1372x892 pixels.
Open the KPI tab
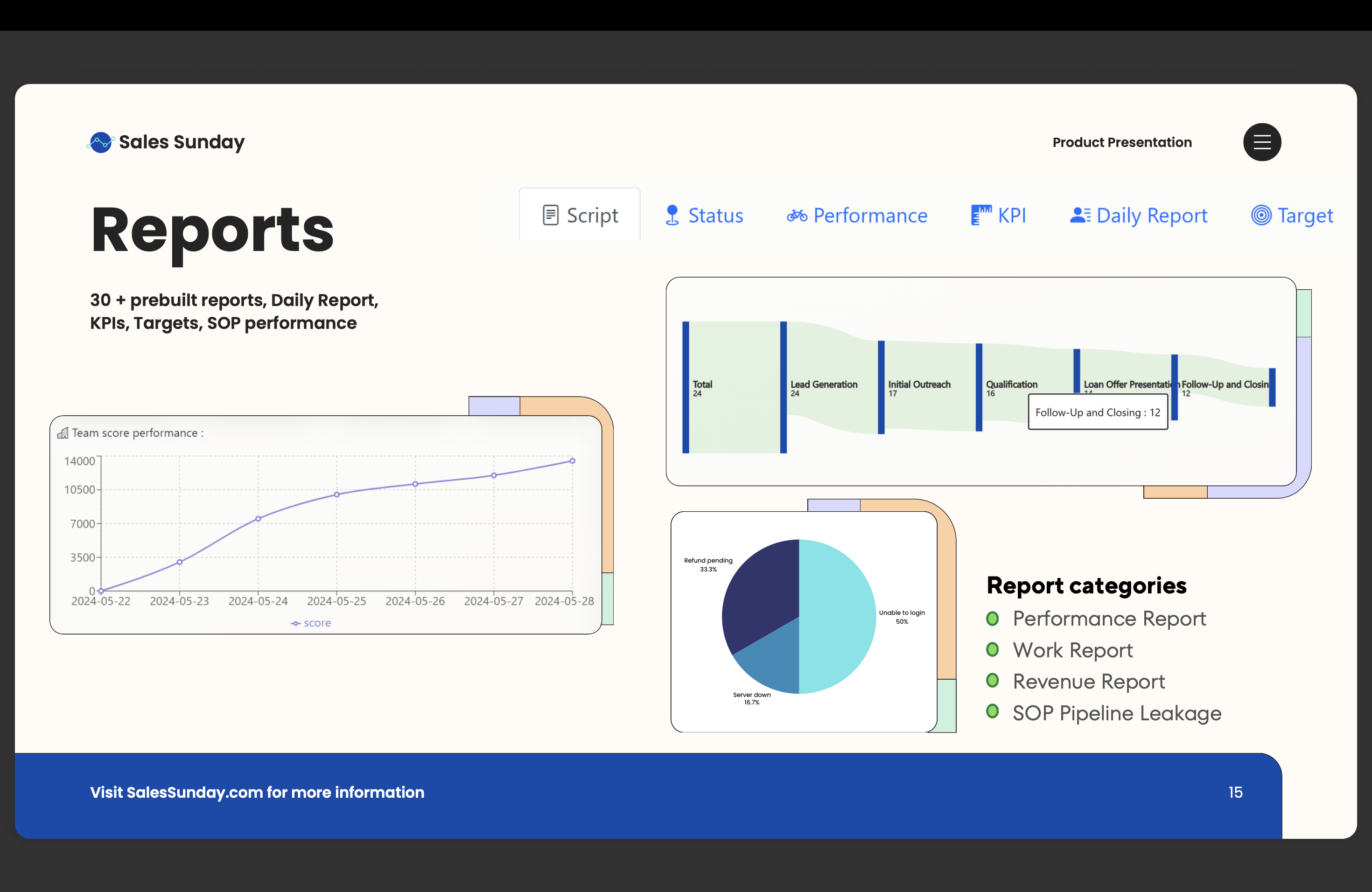pos(999,216)
